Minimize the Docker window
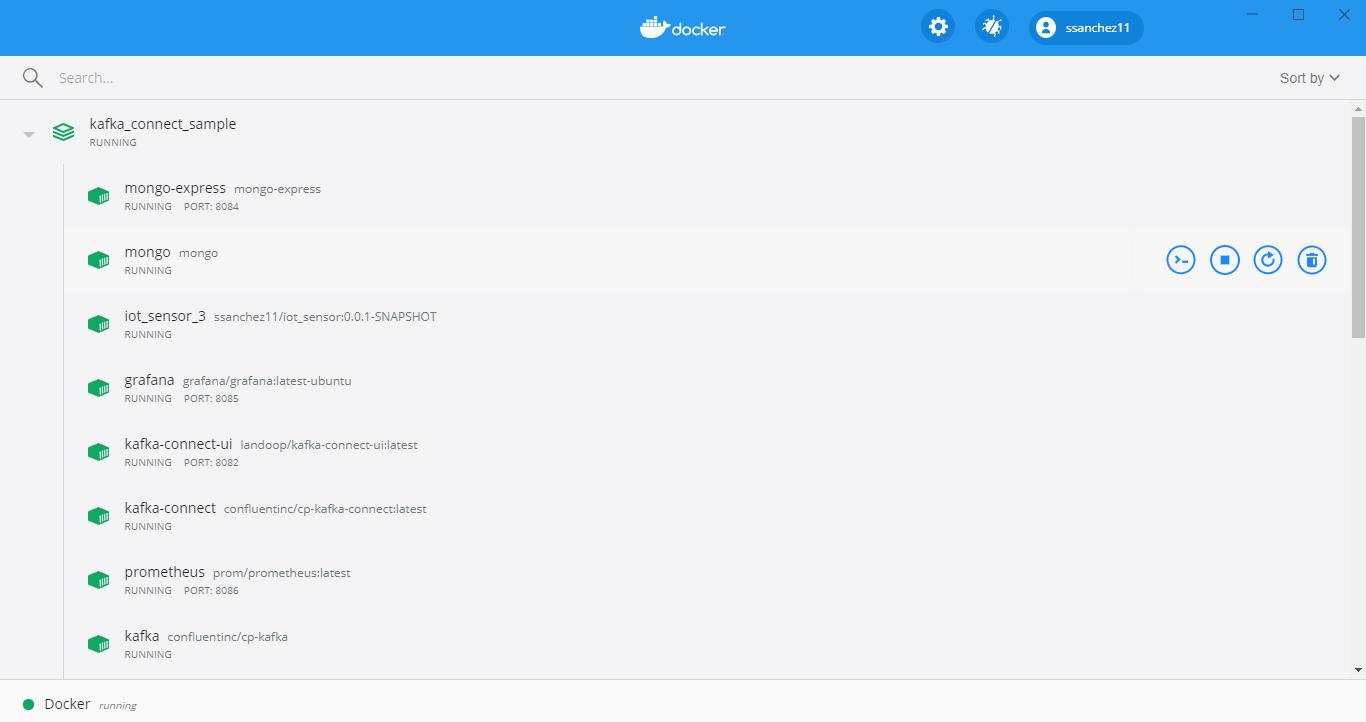This screenshot has height=722, width=1366. (x=1252, y=14)
